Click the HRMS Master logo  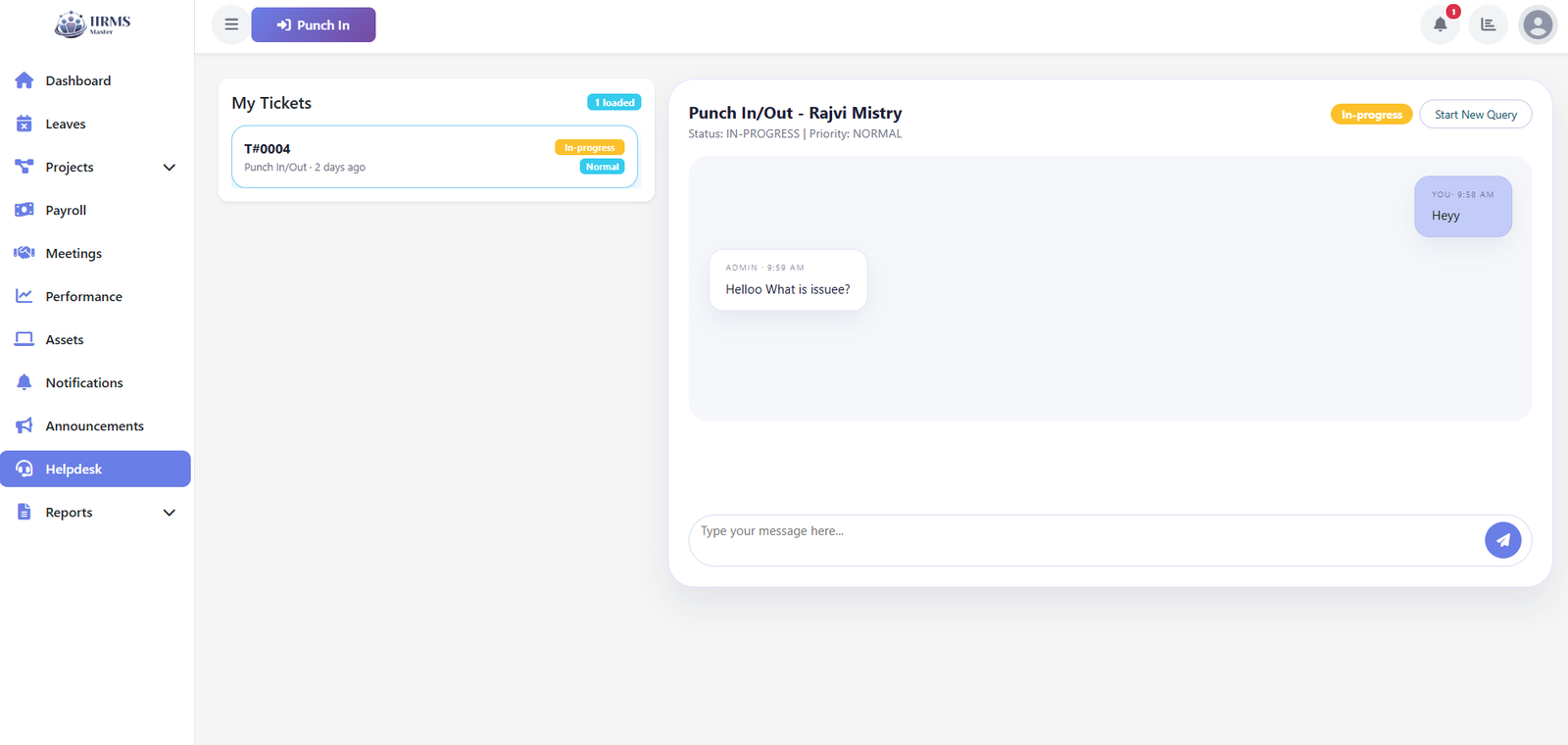point(92,25)
